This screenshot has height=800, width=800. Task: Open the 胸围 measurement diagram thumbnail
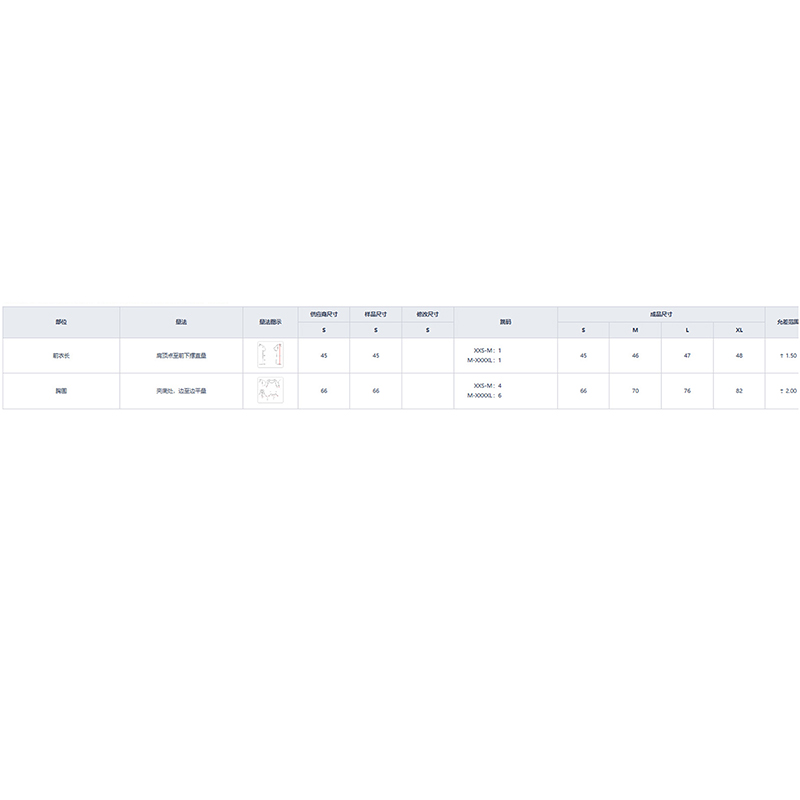click(x=270, y=390)
